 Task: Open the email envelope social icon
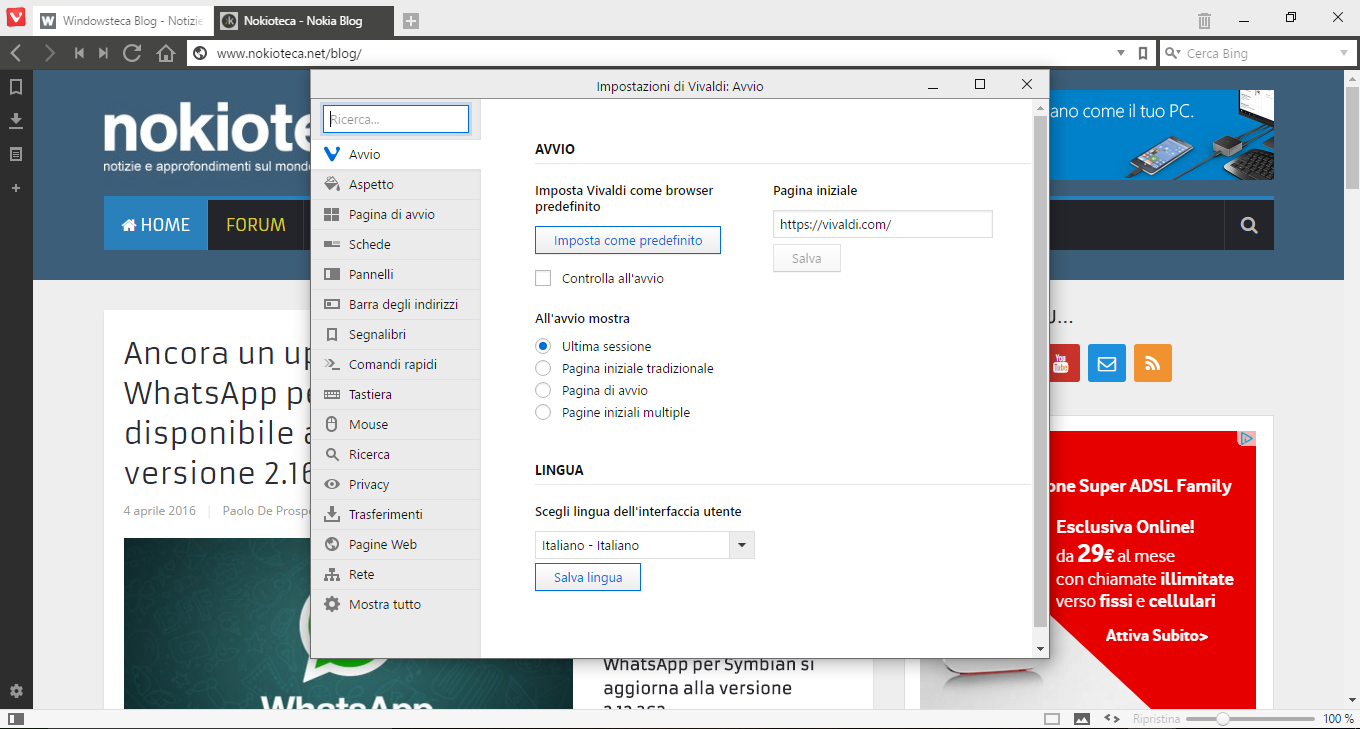tap(1107, 363)
